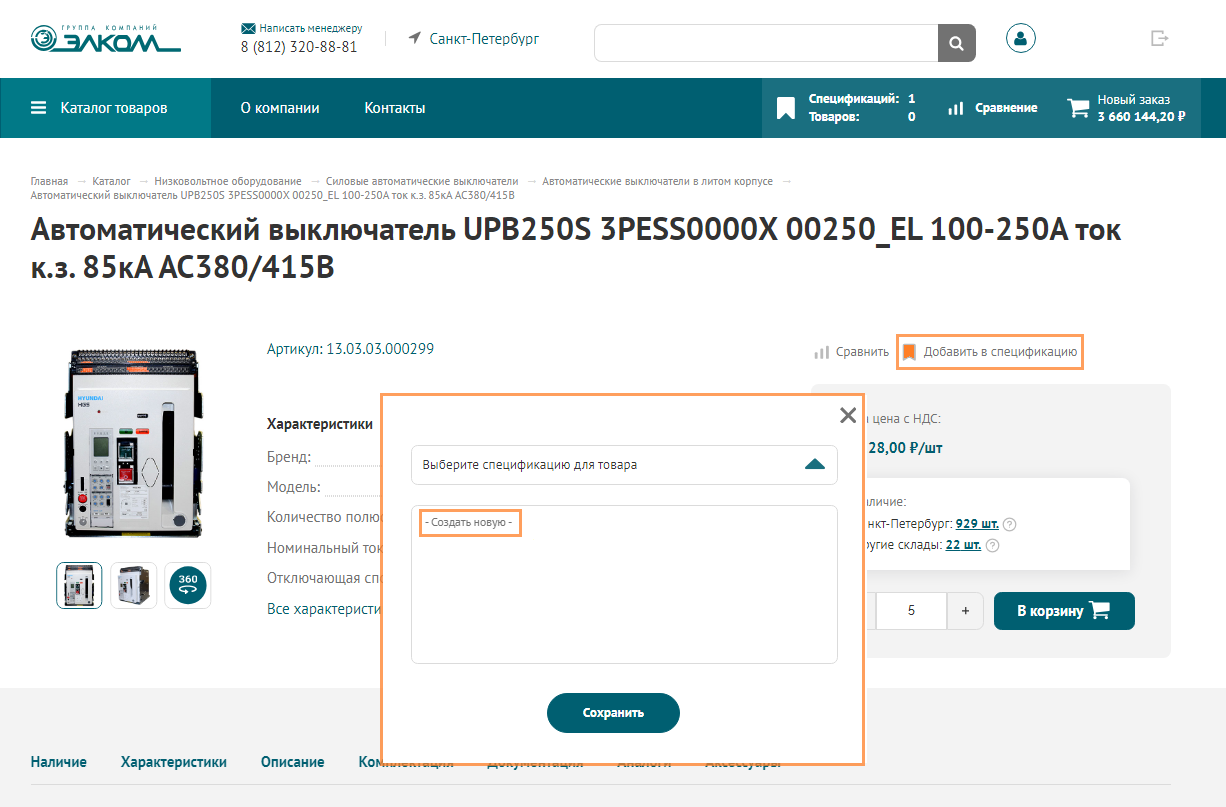Increase quantity with the plus button

coord(965,611)
